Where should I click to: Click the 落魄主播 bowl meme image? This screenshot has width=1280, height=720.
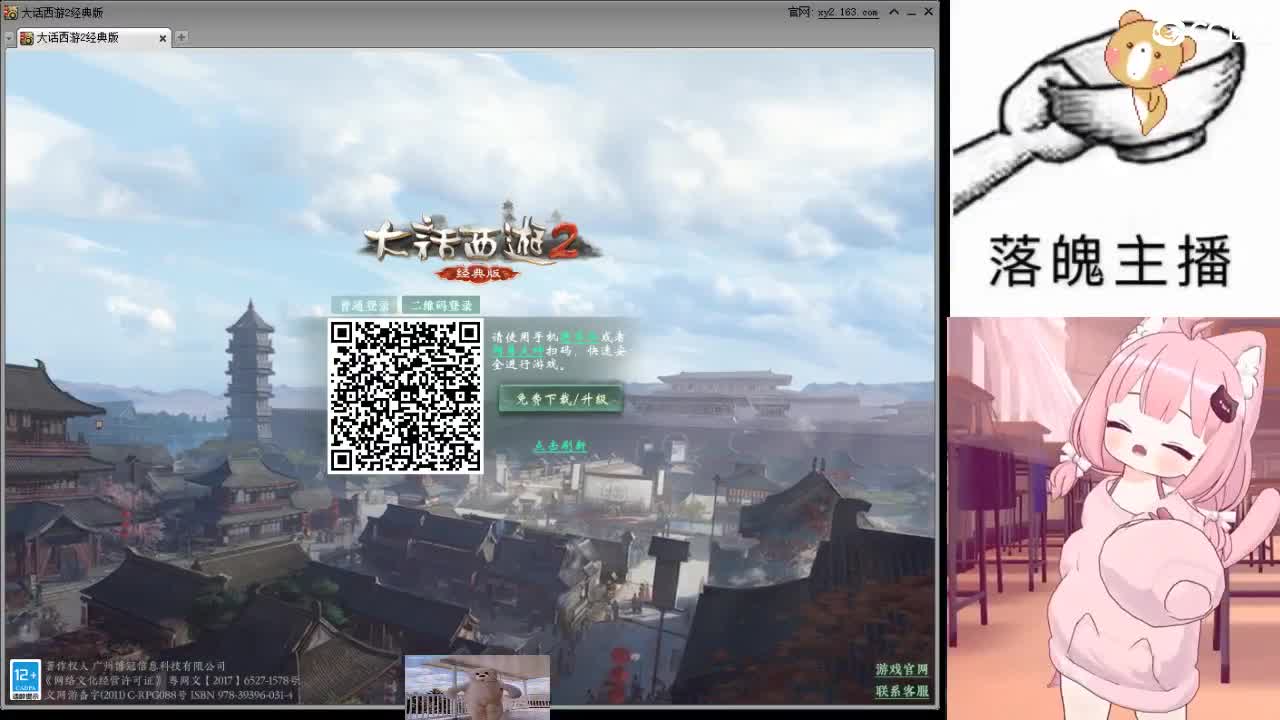[x=1114, y=157]
